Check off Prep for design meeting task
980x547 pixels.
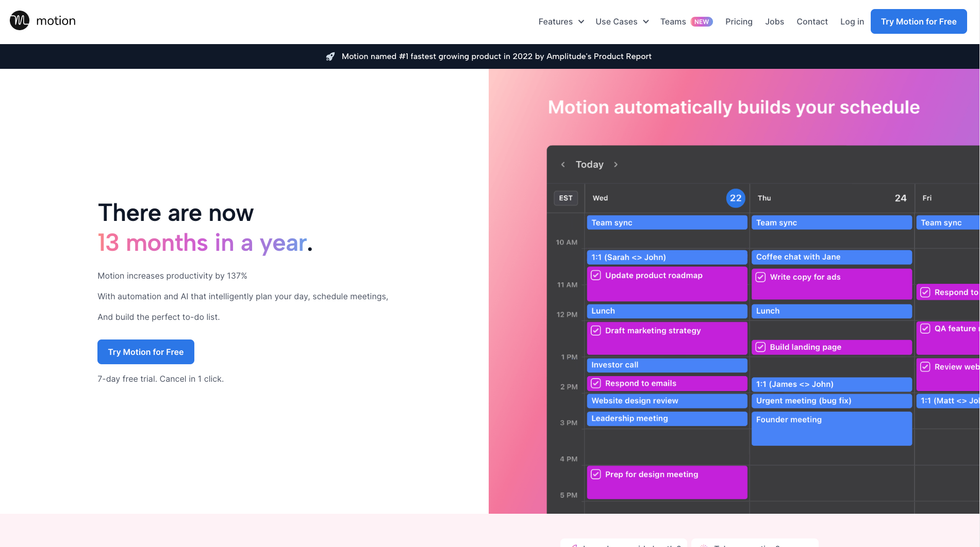(596, 474)
